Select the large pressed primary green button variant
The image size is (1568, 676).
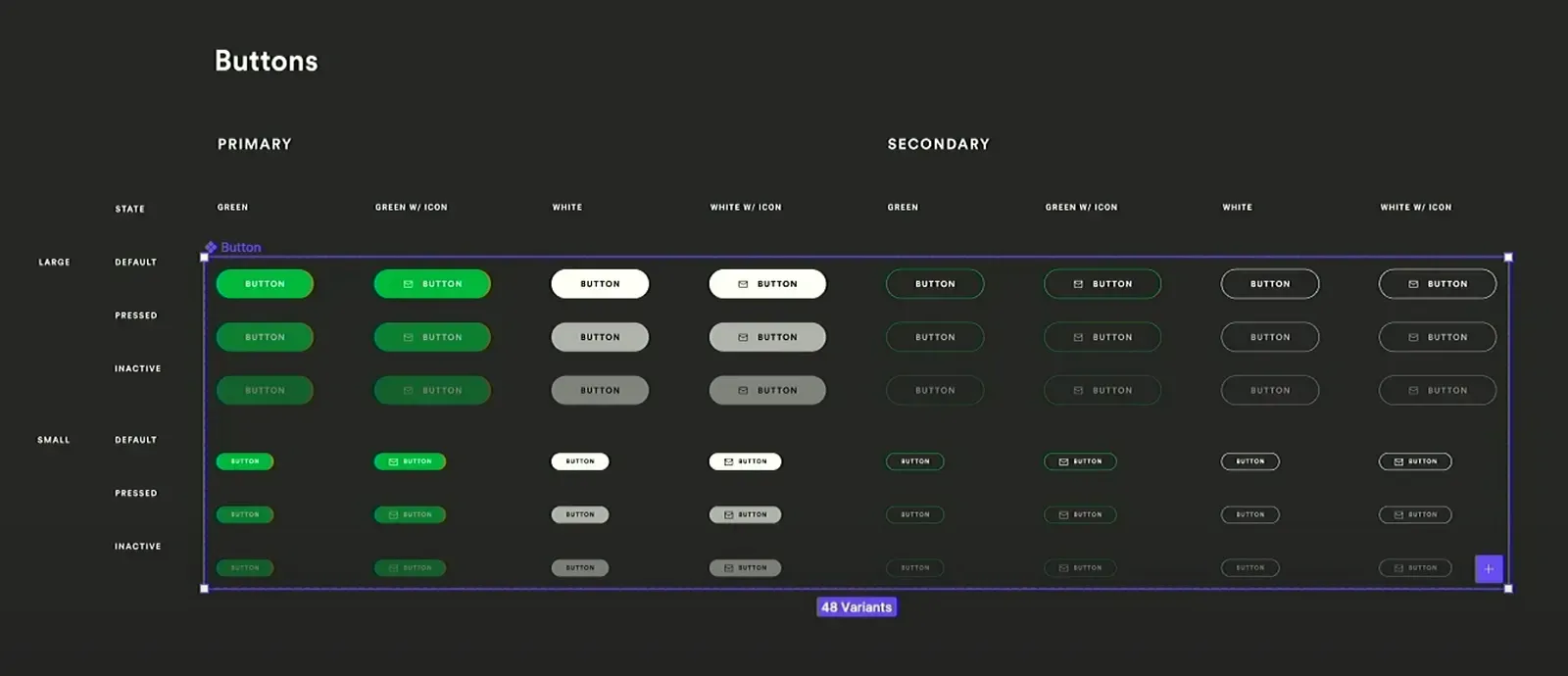(x=265, y=337)
